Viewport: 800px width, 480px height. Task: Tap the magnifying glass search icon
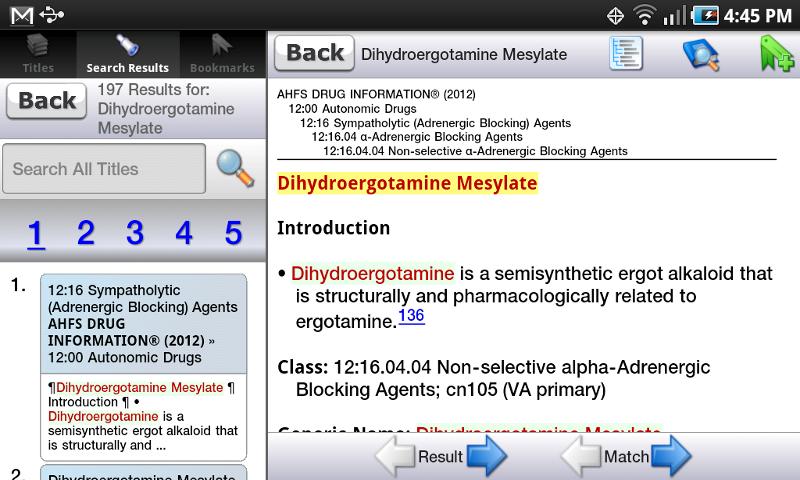[235, 168]
